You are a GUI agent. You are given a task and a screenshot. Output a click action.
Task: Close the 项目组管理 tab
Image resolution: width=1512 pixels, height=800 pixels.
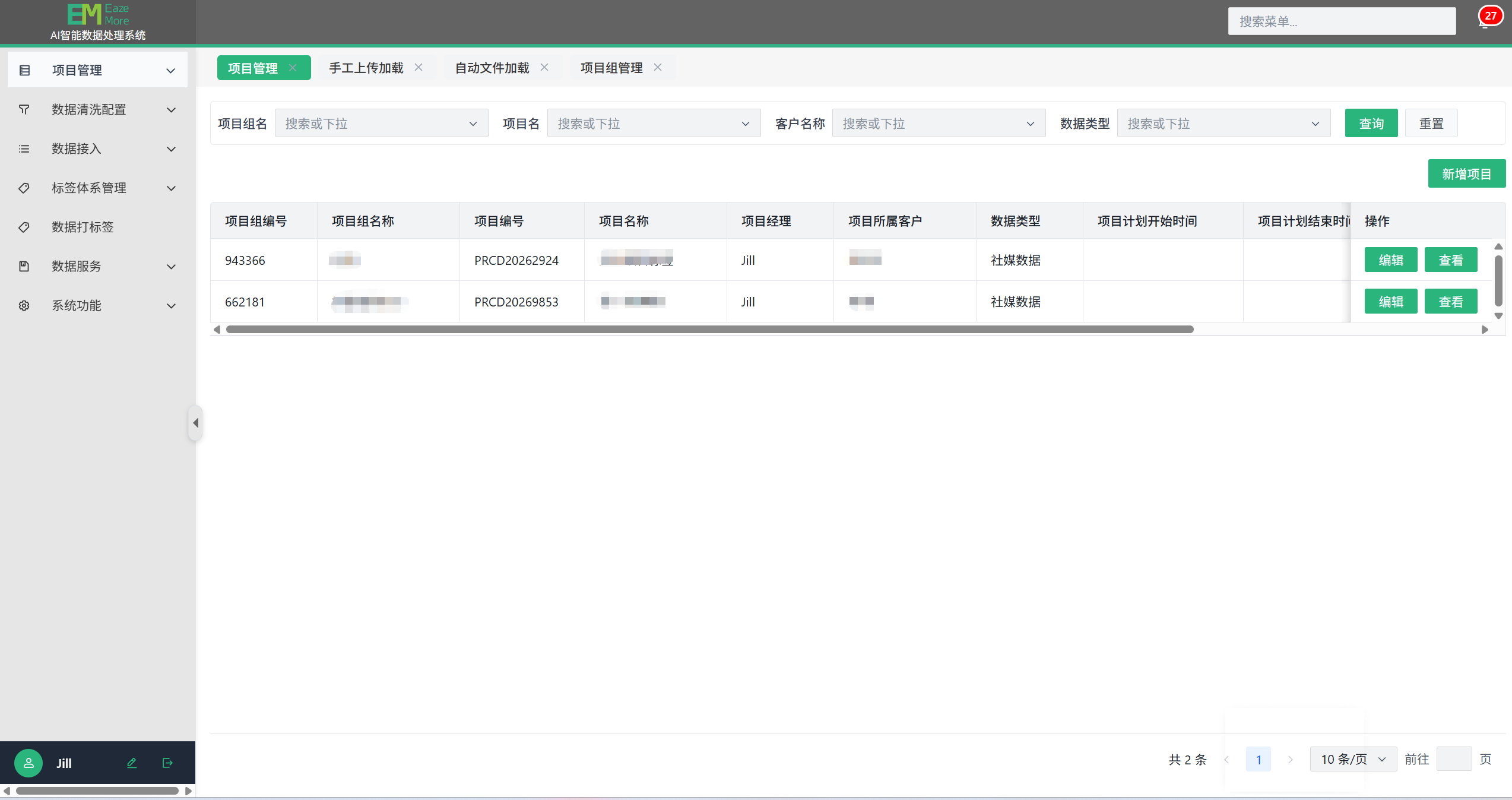coord(658,68)
